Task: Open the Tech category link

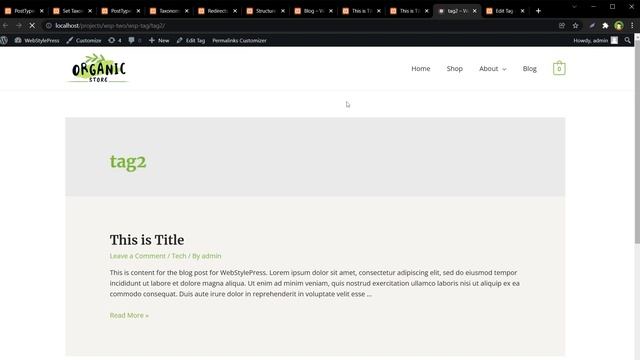Action: pyautogui.click(x=179, y=256)
